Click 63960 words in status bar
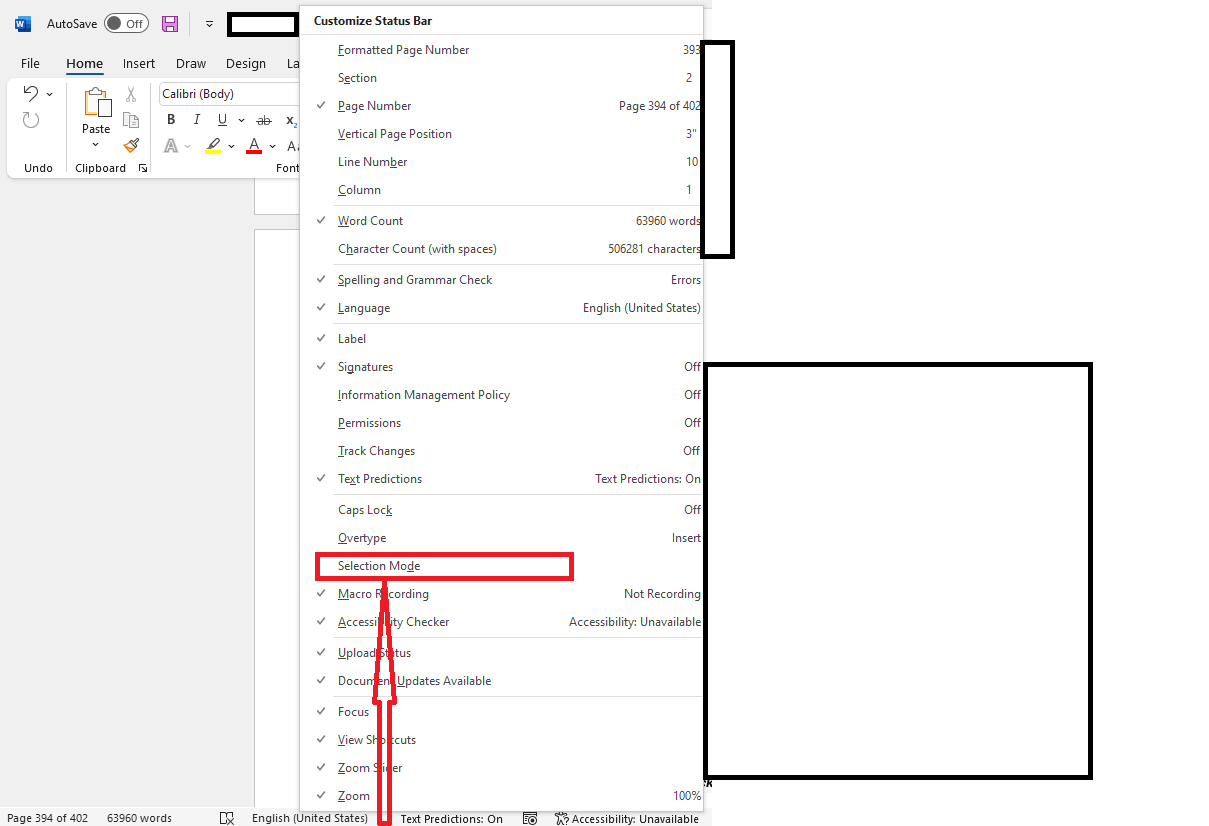 point(140,818)
